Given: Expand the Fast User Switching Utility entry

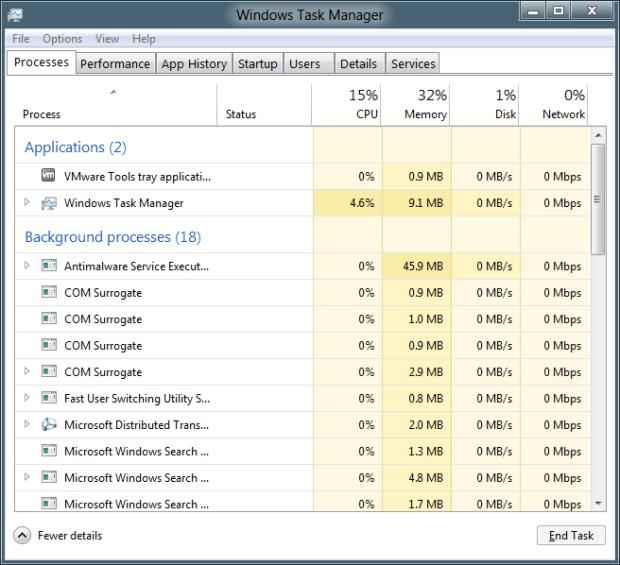Looking at the screenshot, I should point(27,397).
